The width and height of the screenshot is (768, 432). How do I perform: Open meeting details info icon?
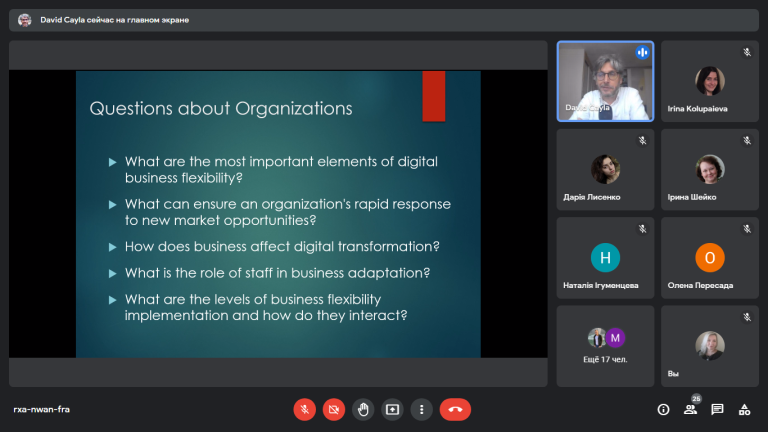(663, 409)
